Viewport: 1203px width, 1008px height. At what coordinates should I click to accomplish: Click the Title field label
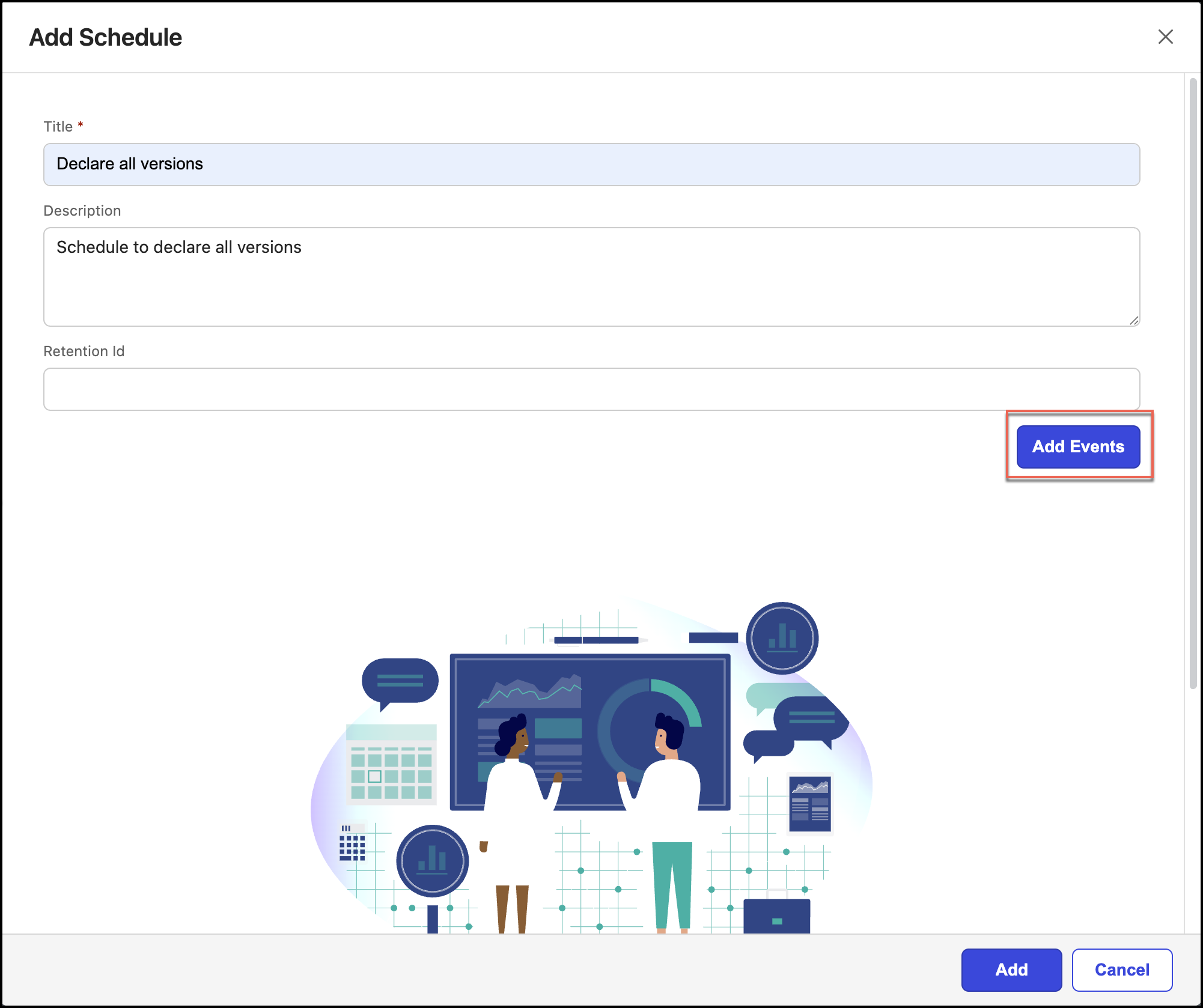pos(58,127)
